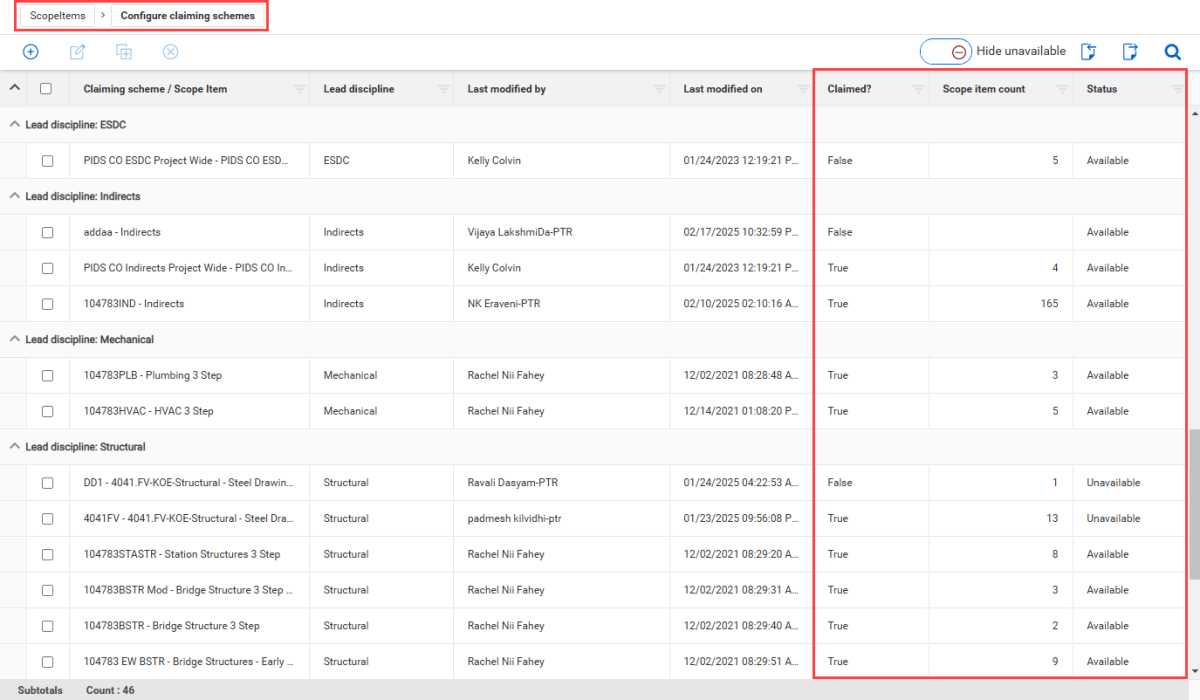Click the delete circle-x icon in toolbar

170,52
